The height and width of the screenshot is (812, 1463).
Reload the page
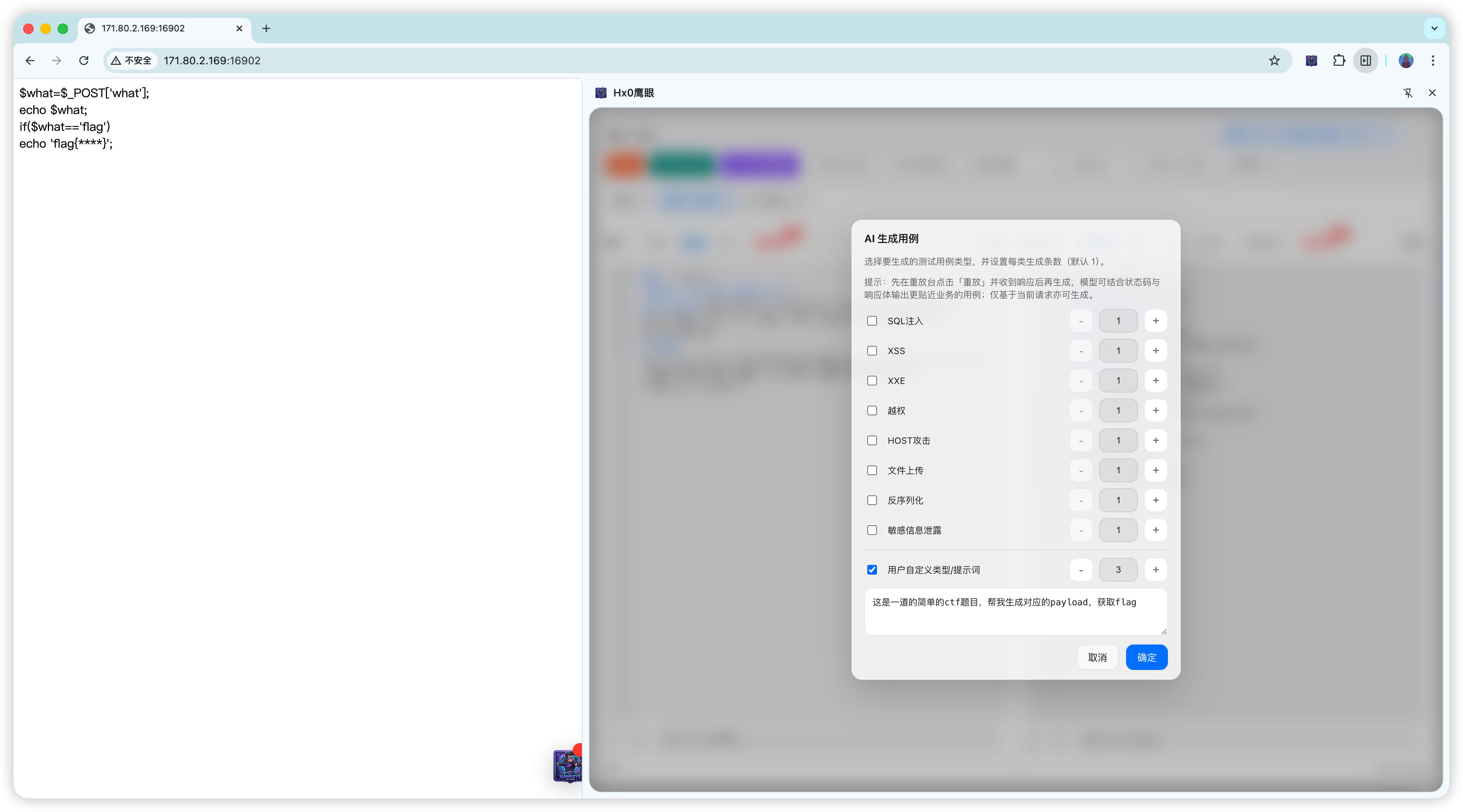click(83, 61)
